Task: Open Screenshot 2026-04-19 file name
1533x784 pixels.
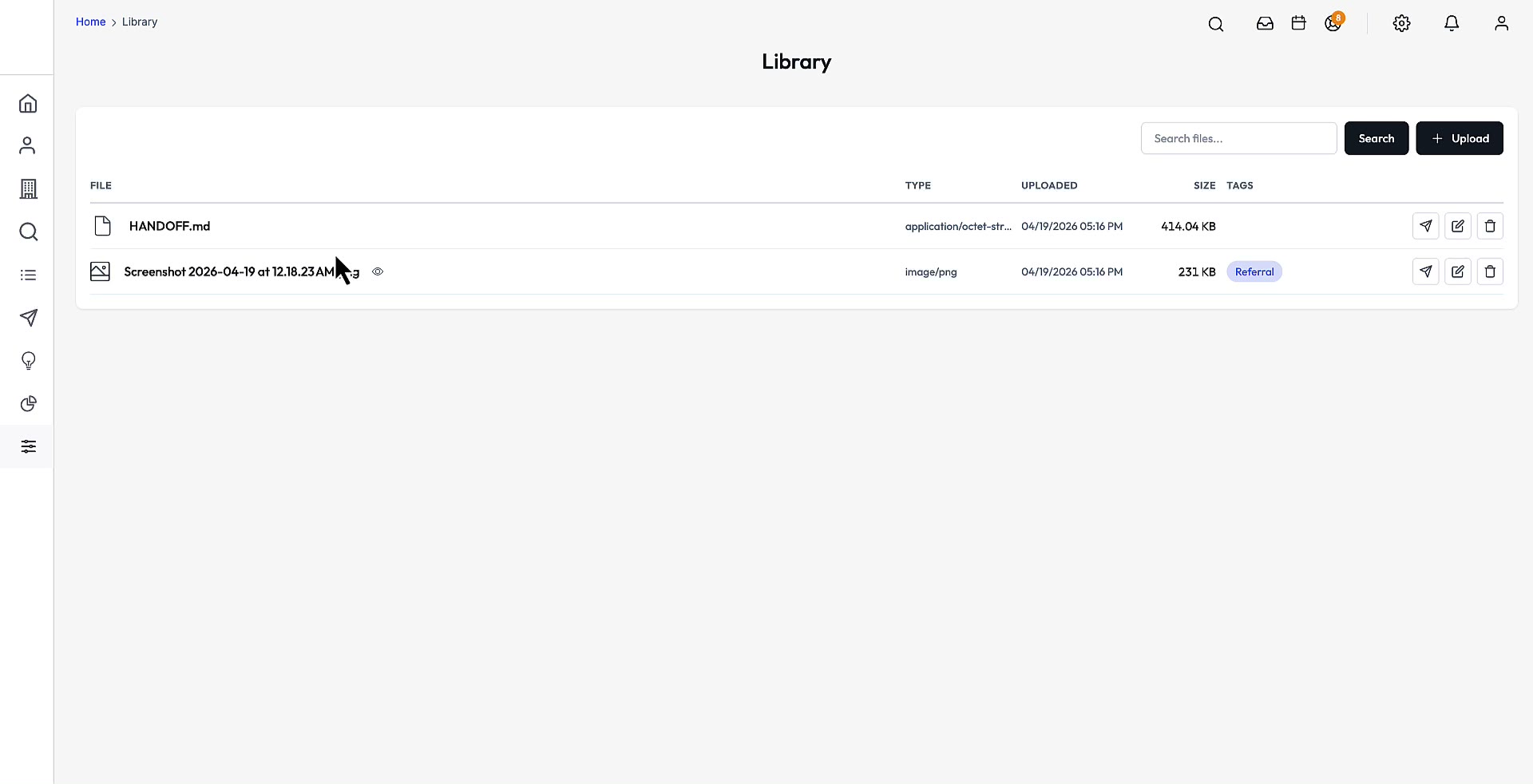Action: coord(241,271)
